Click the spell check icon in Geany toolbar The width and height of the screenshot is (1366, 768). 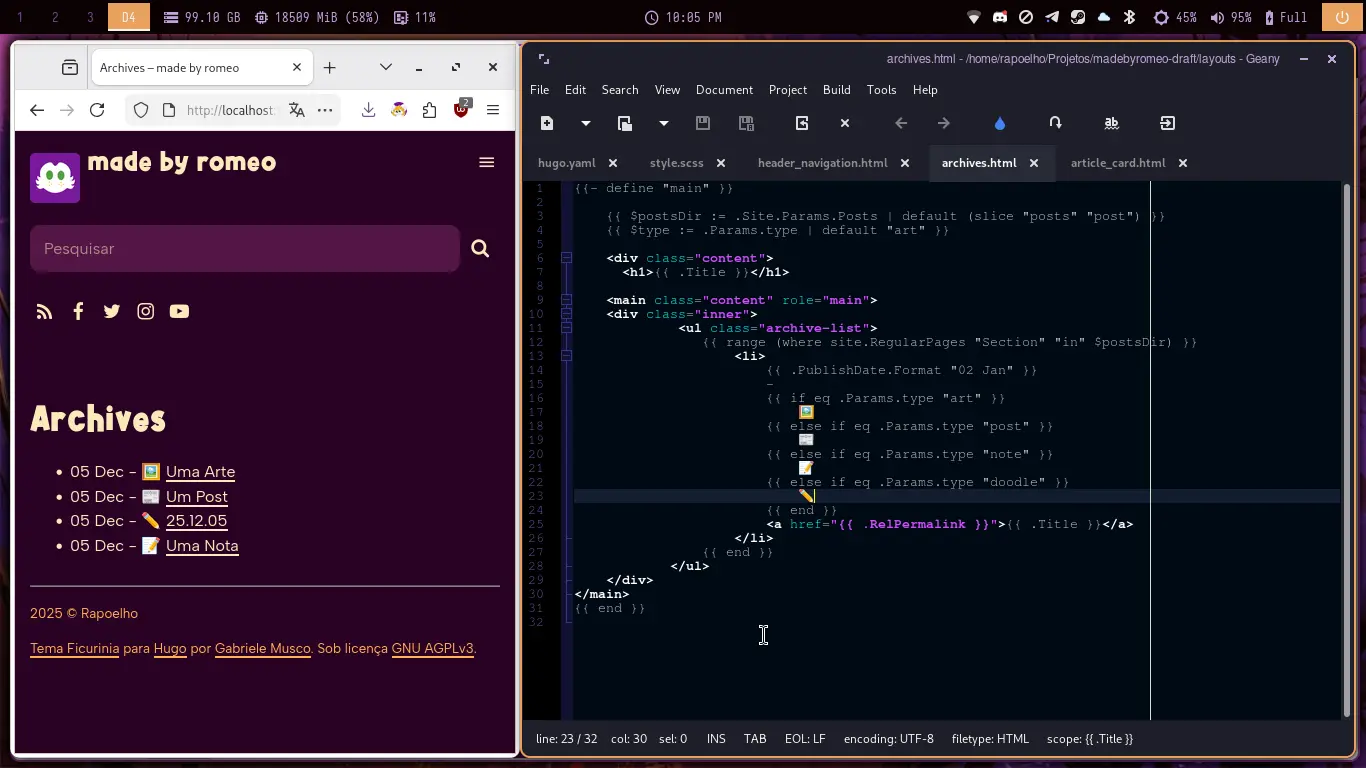[x=1111, y=123]
